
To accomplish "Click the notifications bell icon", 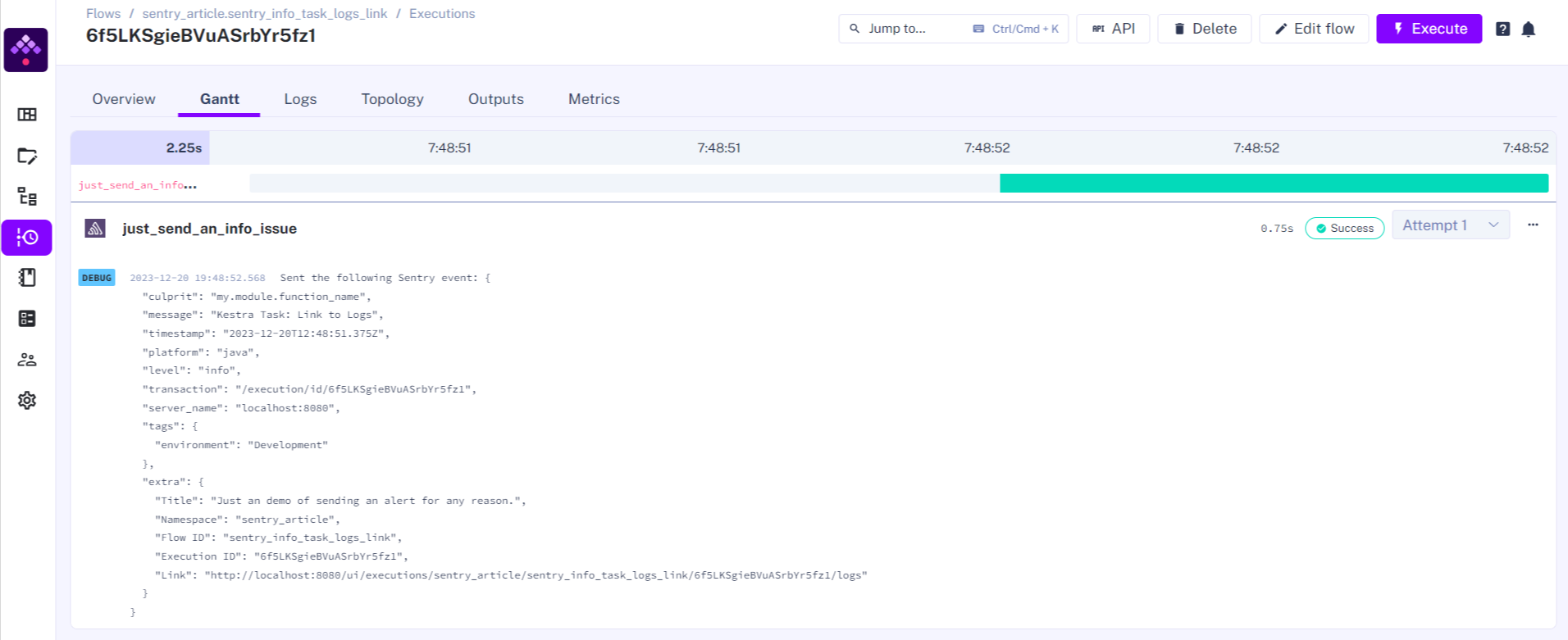I will tap(1529, 30).
